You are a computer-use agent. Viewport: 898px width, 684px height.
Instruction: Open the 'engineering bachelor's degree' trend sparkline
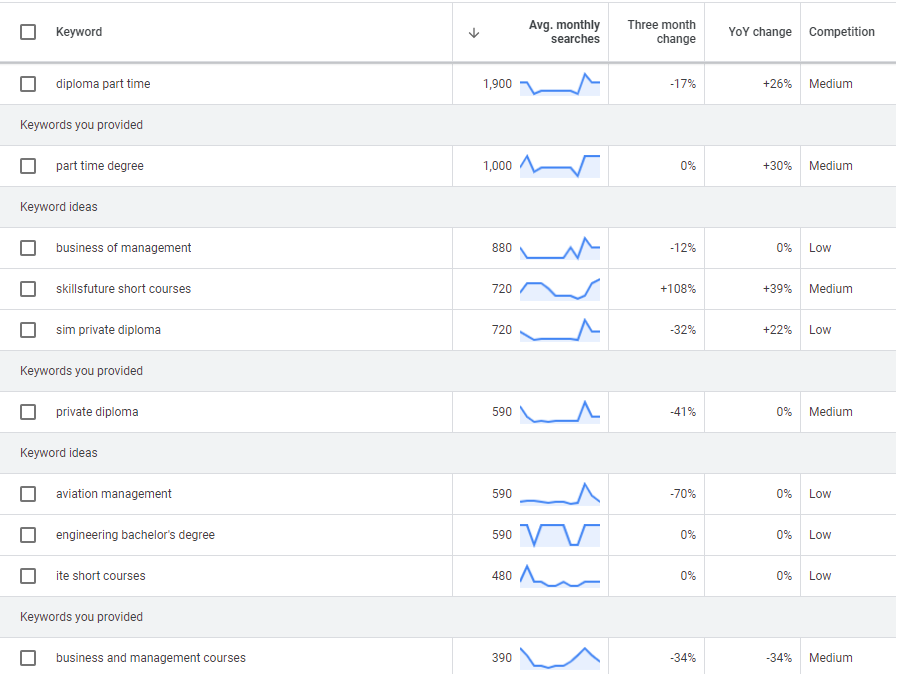(560, 535)
